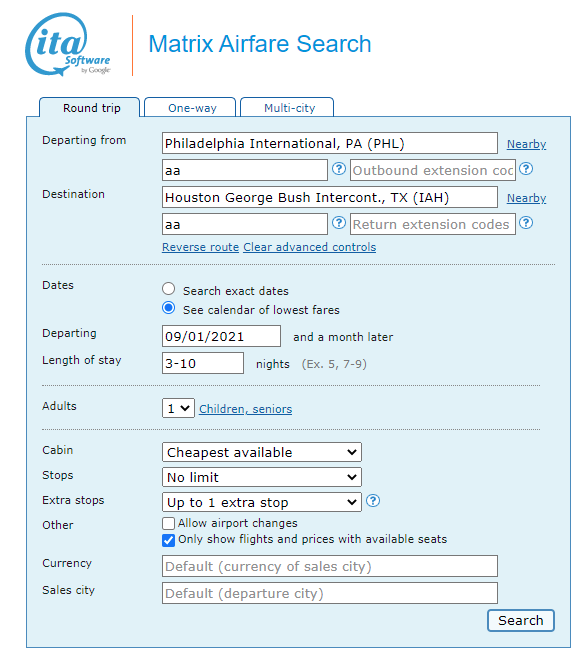Switch to the One-way tab
This screenshot has width=579, height=663.
click(190, 107)
